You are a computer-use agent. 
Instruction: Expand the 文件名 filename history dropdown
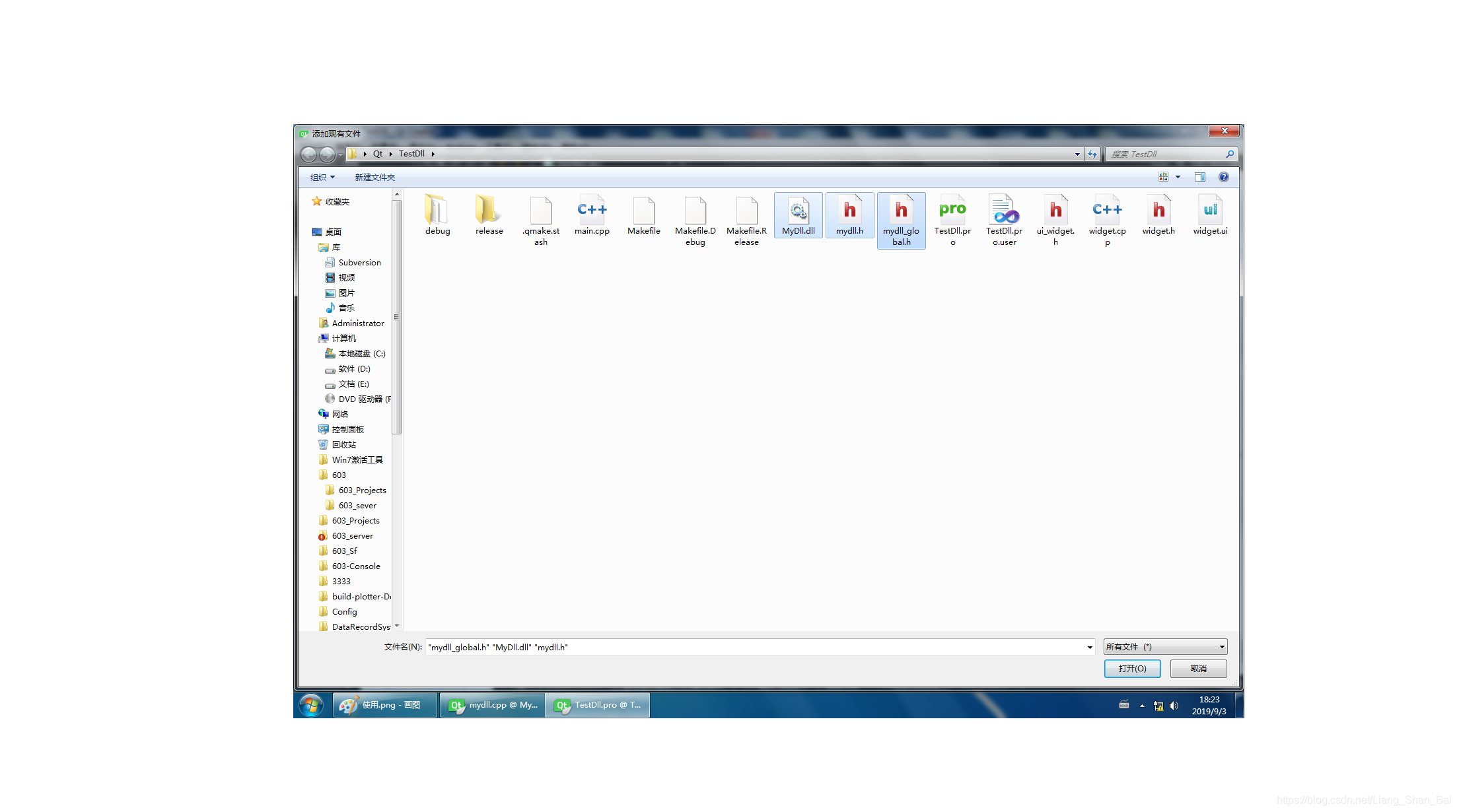tap(1090, 647)
